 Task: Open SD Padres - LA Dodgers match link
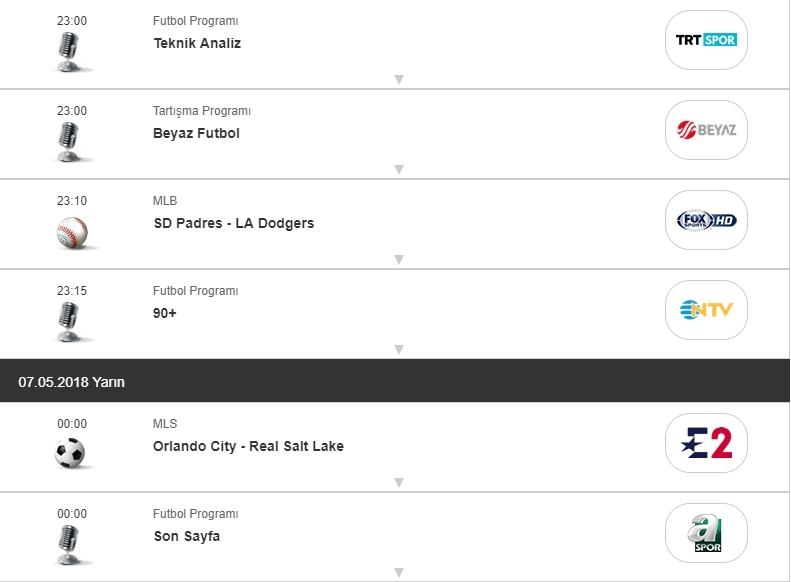click(x=233, y=223)
